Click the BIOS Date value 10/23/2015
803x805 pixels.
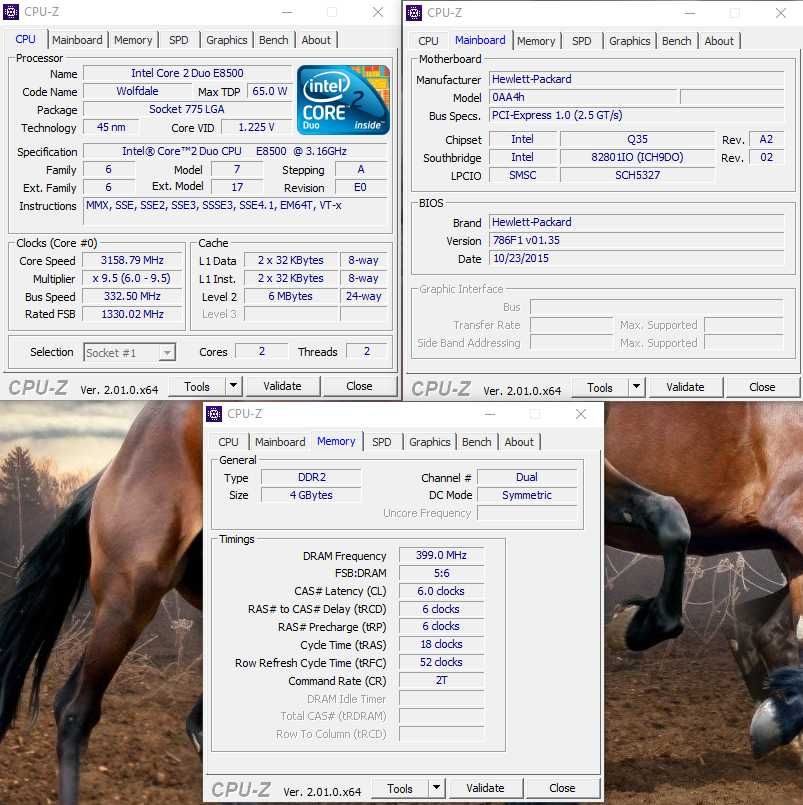click(637, 258)
